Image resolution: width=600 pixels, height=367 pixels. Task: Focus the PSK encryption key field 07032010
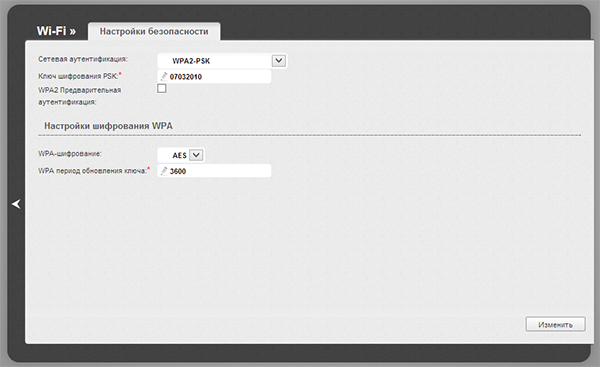coord(214,77)
